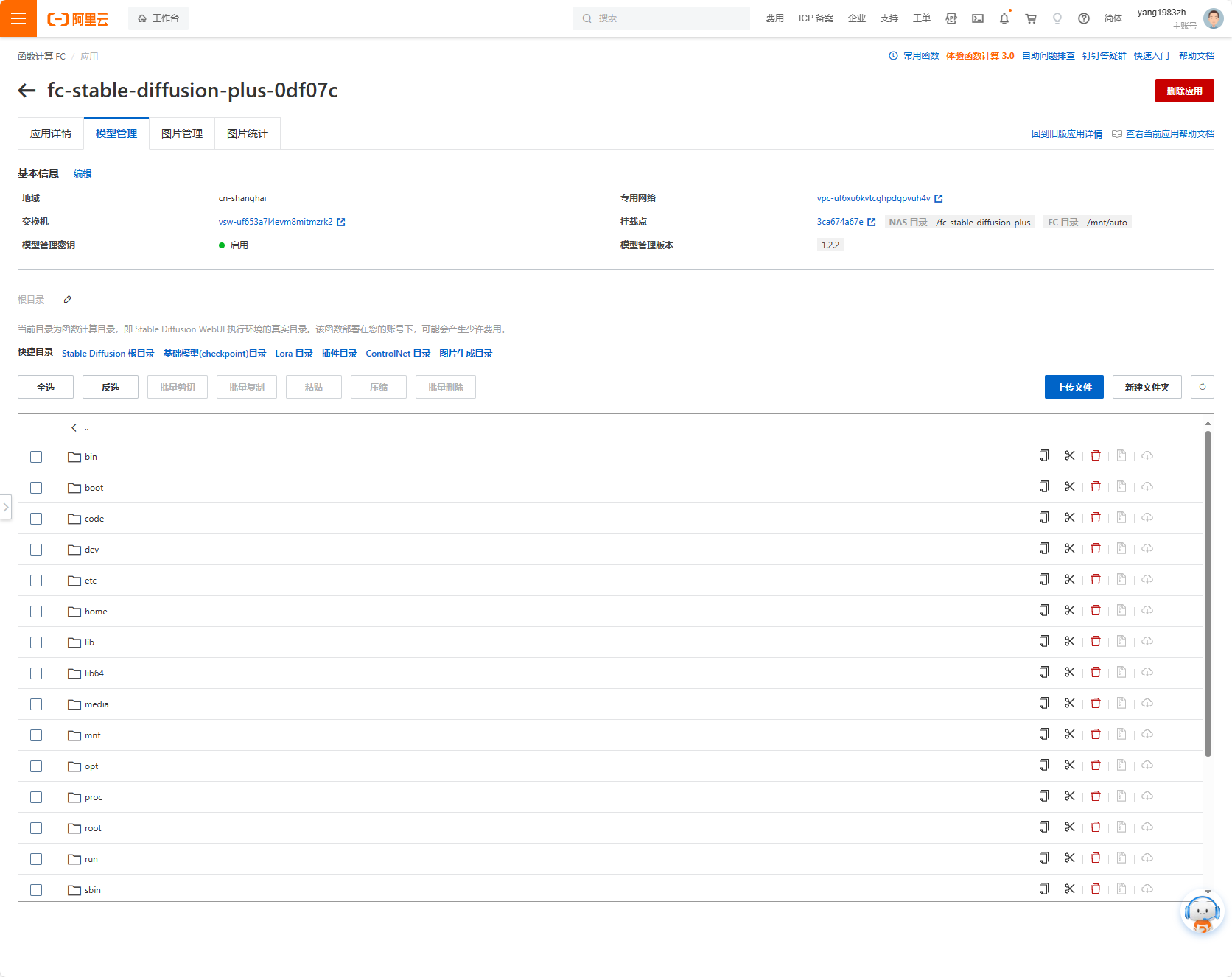
Task: Open the 简体 language switcher
Action: click(x=1113, y=18)
